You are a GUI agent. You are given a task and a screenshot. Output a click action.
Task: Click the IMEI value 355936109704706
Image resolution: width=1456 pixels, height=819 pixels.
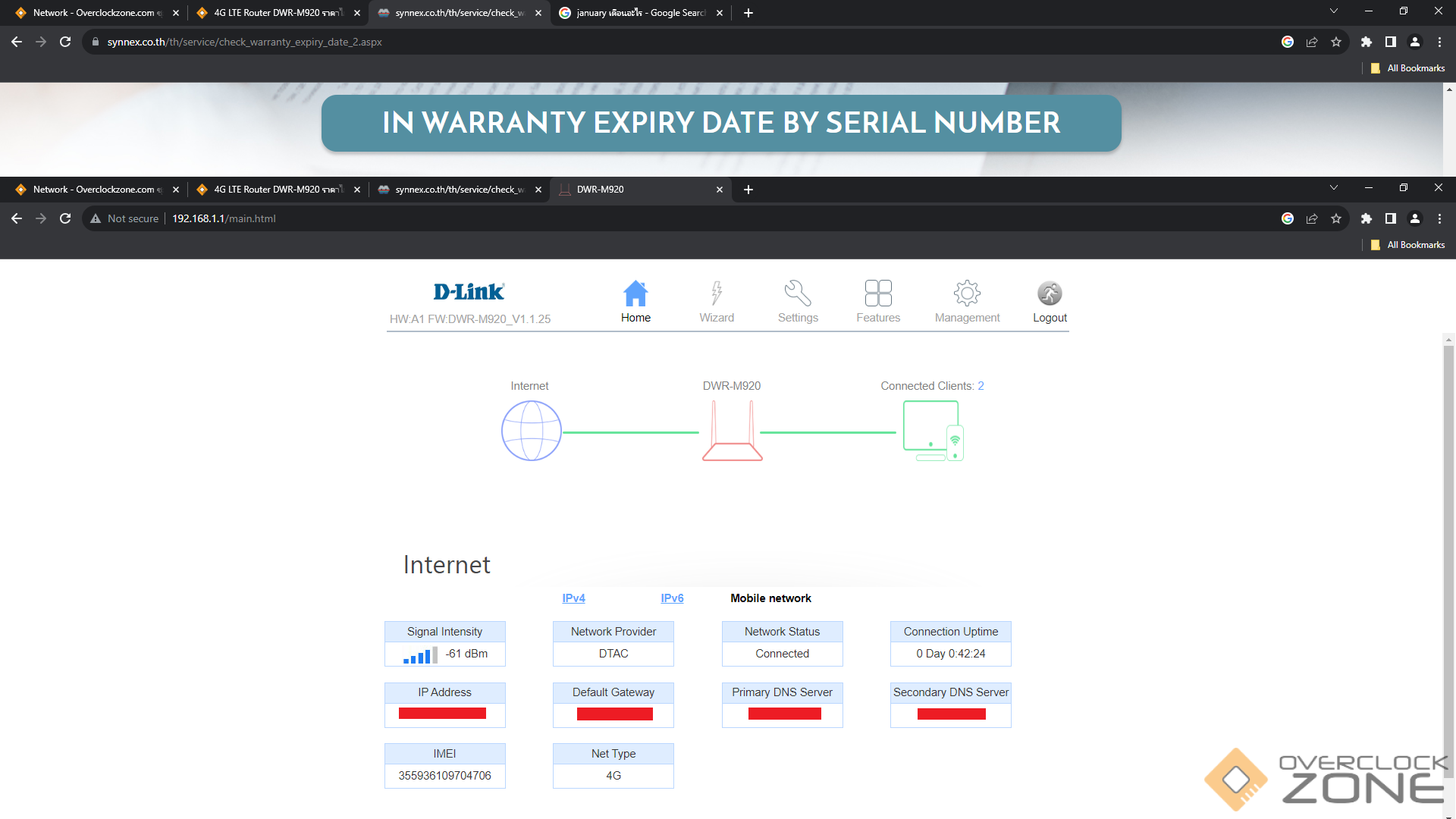pos(444,776)
